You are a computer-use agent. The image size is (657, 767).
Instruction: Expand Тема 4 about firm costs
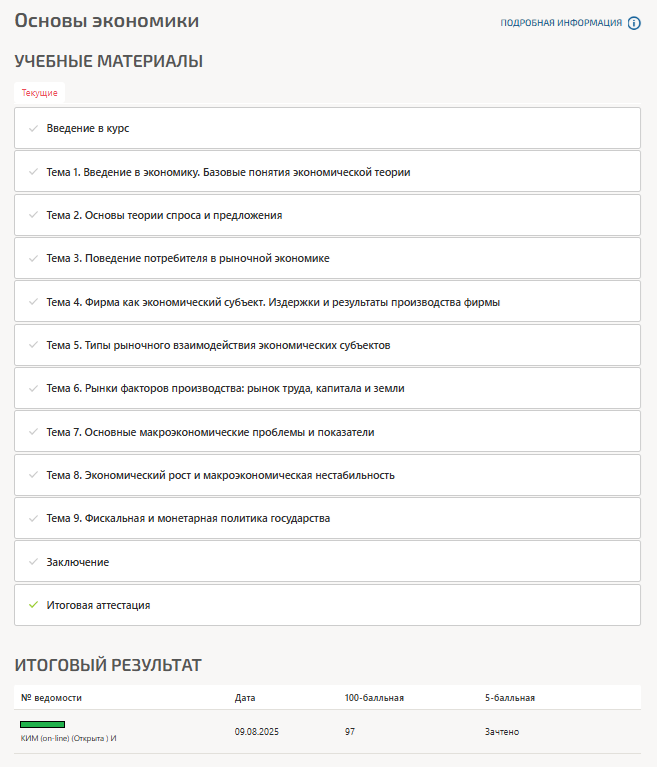coord(273,302)
